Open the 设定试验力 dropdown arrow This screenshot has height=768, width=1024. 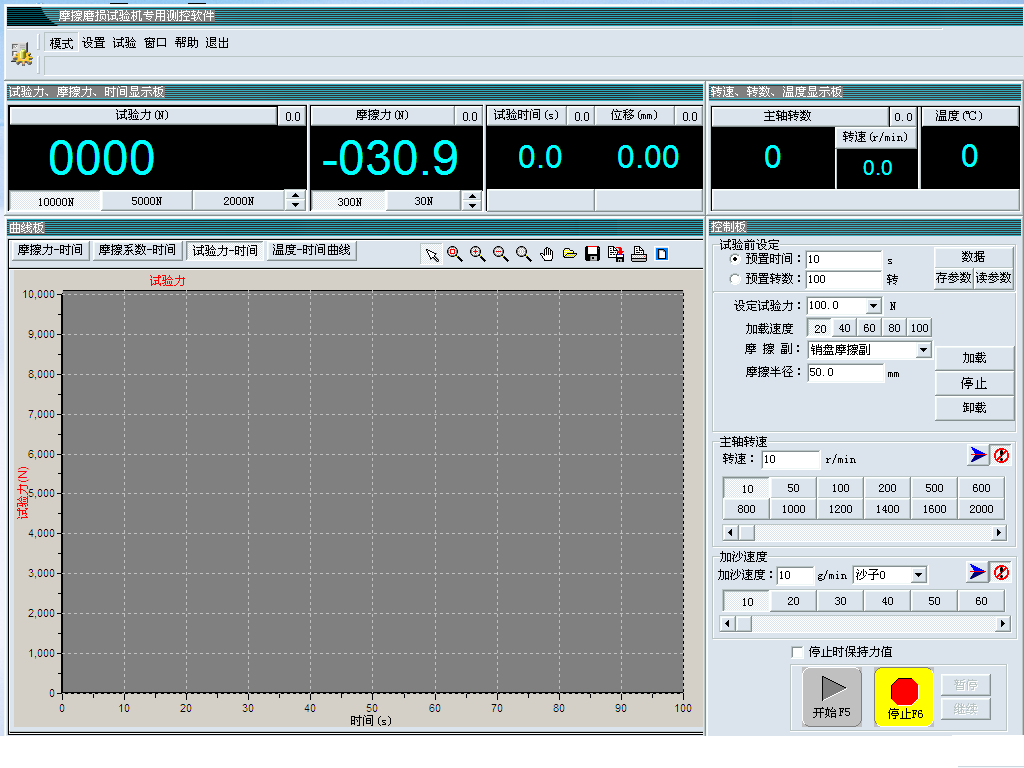(873, 306)
